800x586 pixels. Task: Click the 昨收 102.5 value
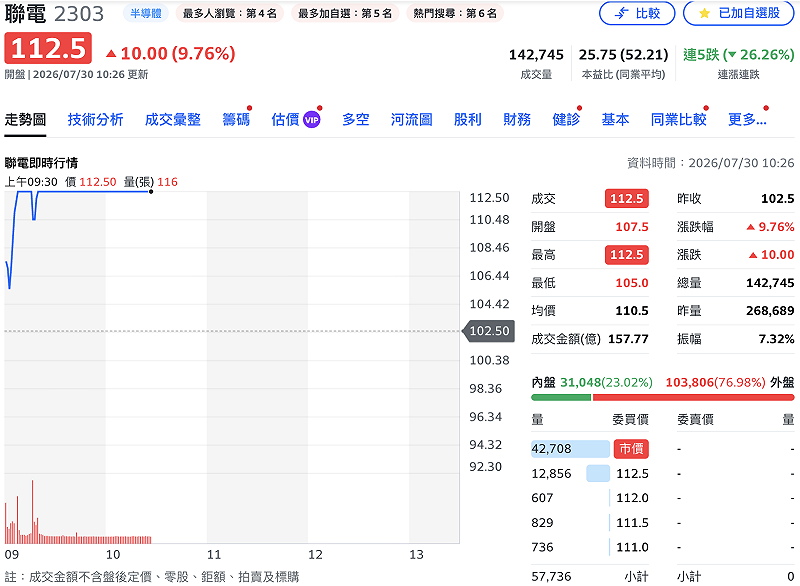point(778,198)
